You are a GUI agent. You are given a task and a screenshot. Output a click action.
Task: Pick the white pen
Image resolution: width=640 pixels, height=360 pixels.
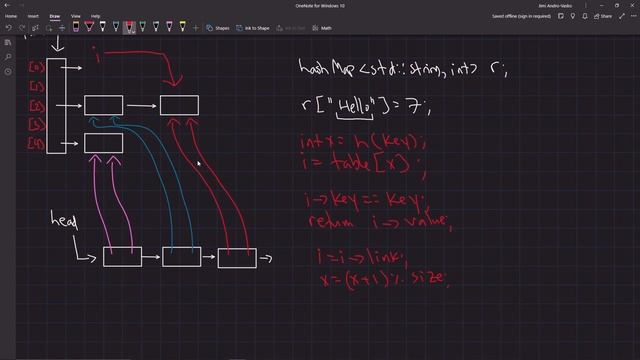tap(103, 27)
